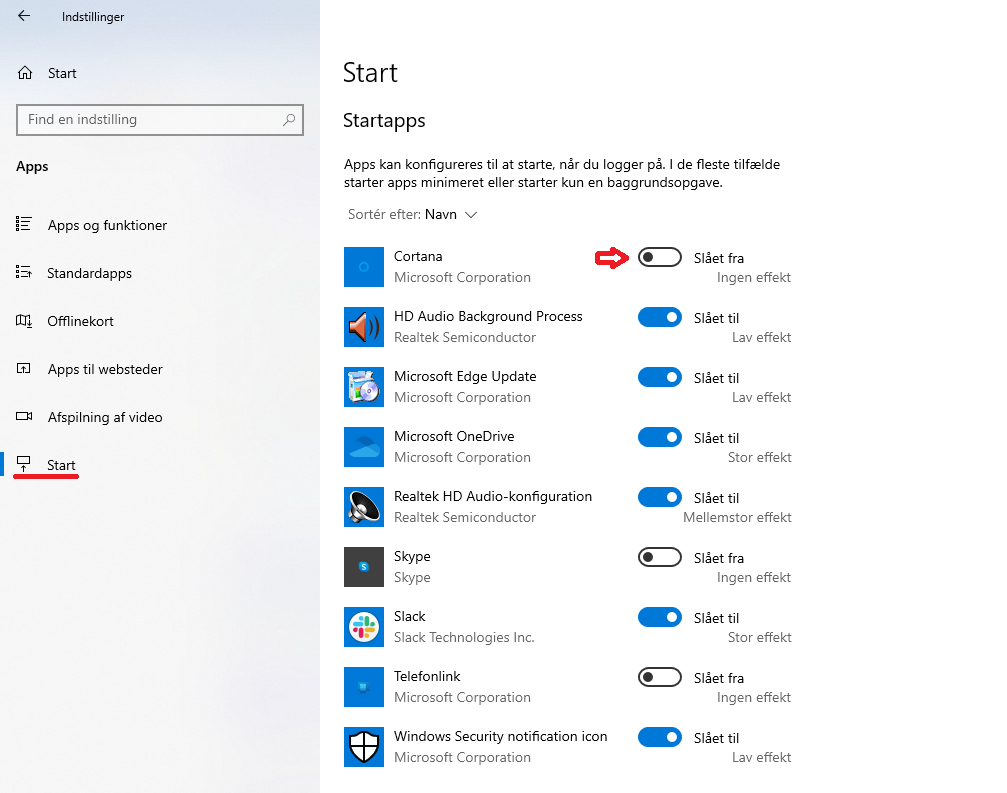Switch off Realtek HD Audio-konfiguration toggle

660,497
